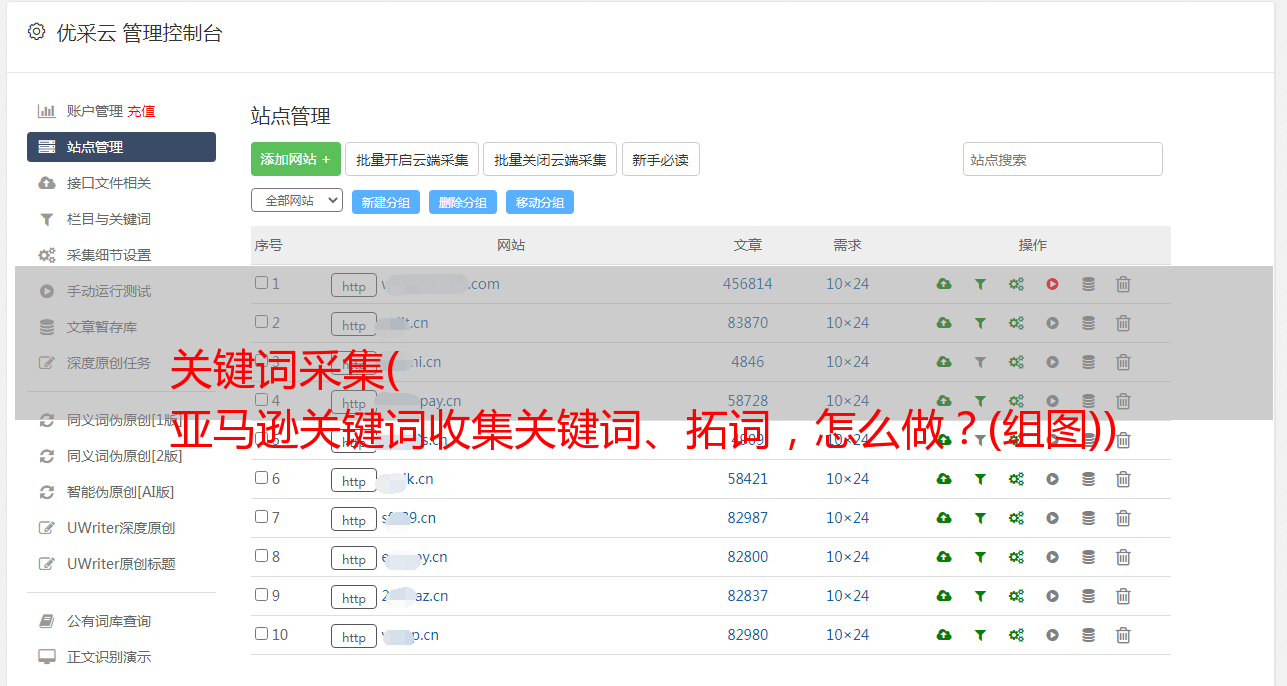Click play icon in row 9
Viewport: 1287px width, 686px height.
coord(1052,596)
